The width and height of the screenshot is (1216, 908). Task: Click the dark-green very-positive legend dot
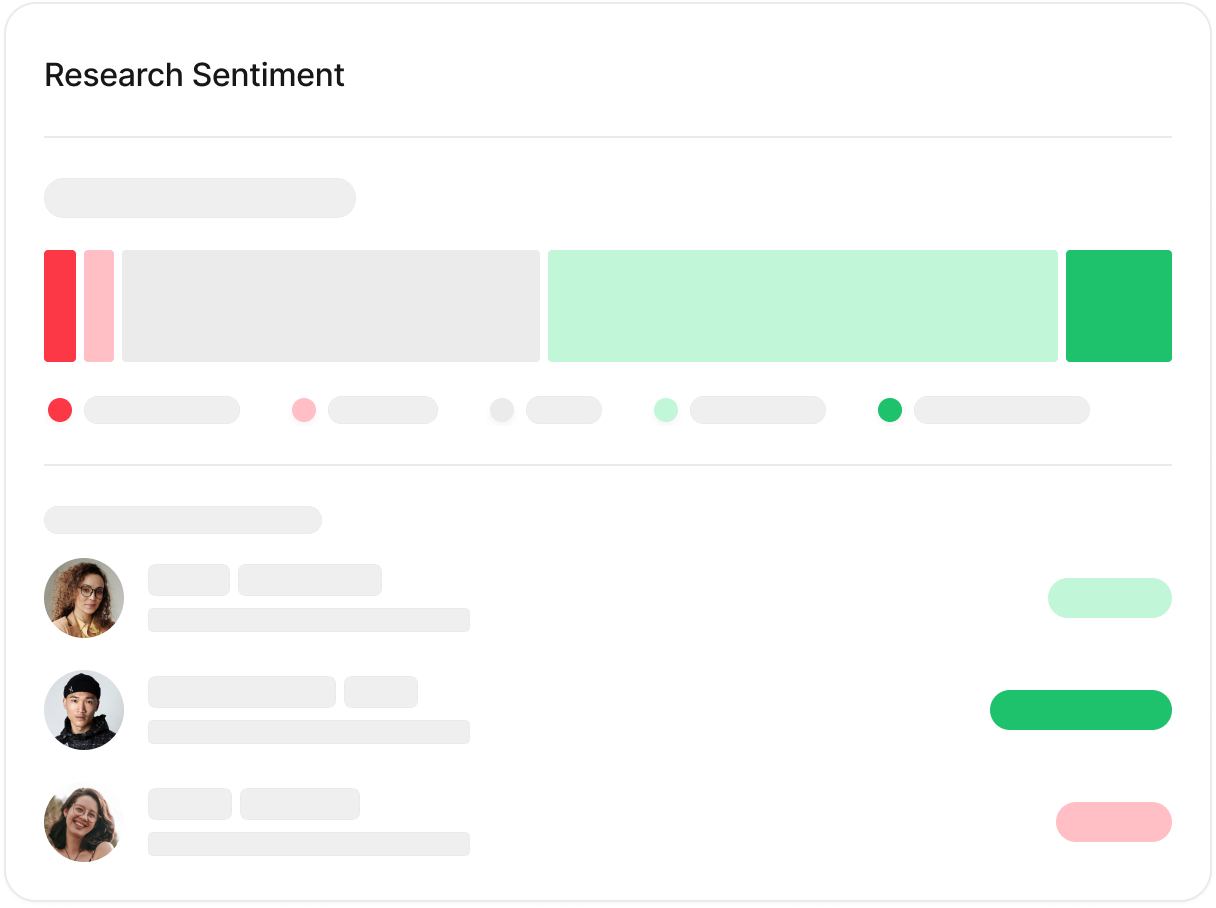point(889,410)
